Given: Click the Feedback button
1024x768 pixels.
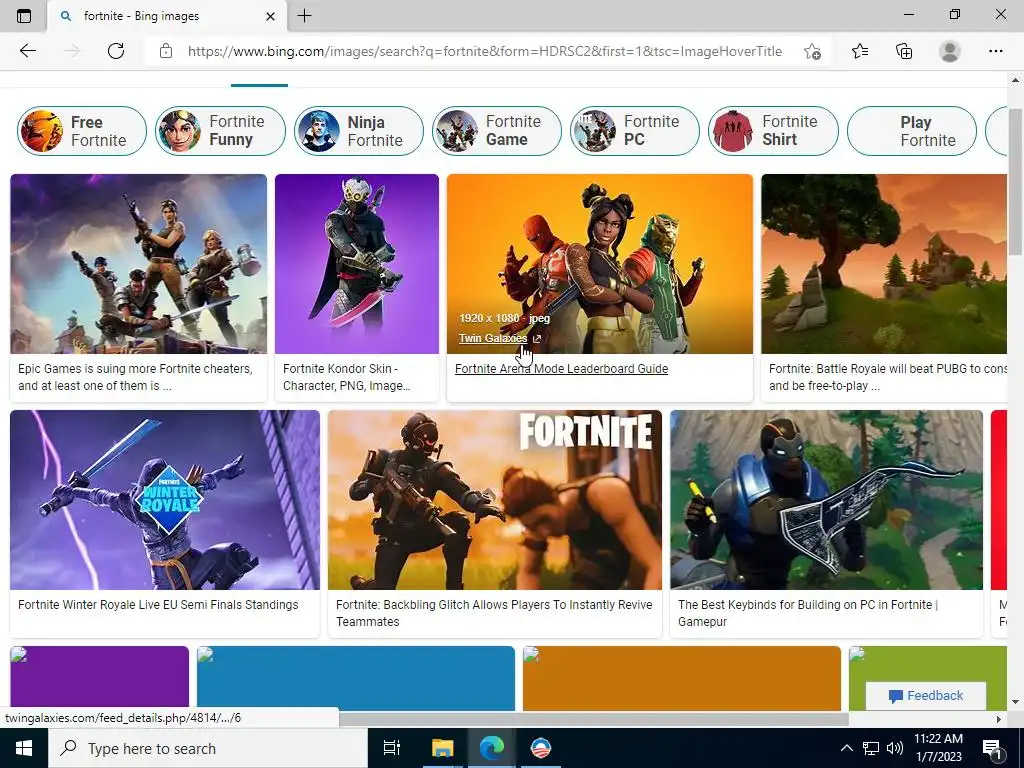Looking at the screenshot, I should point(925,696).
